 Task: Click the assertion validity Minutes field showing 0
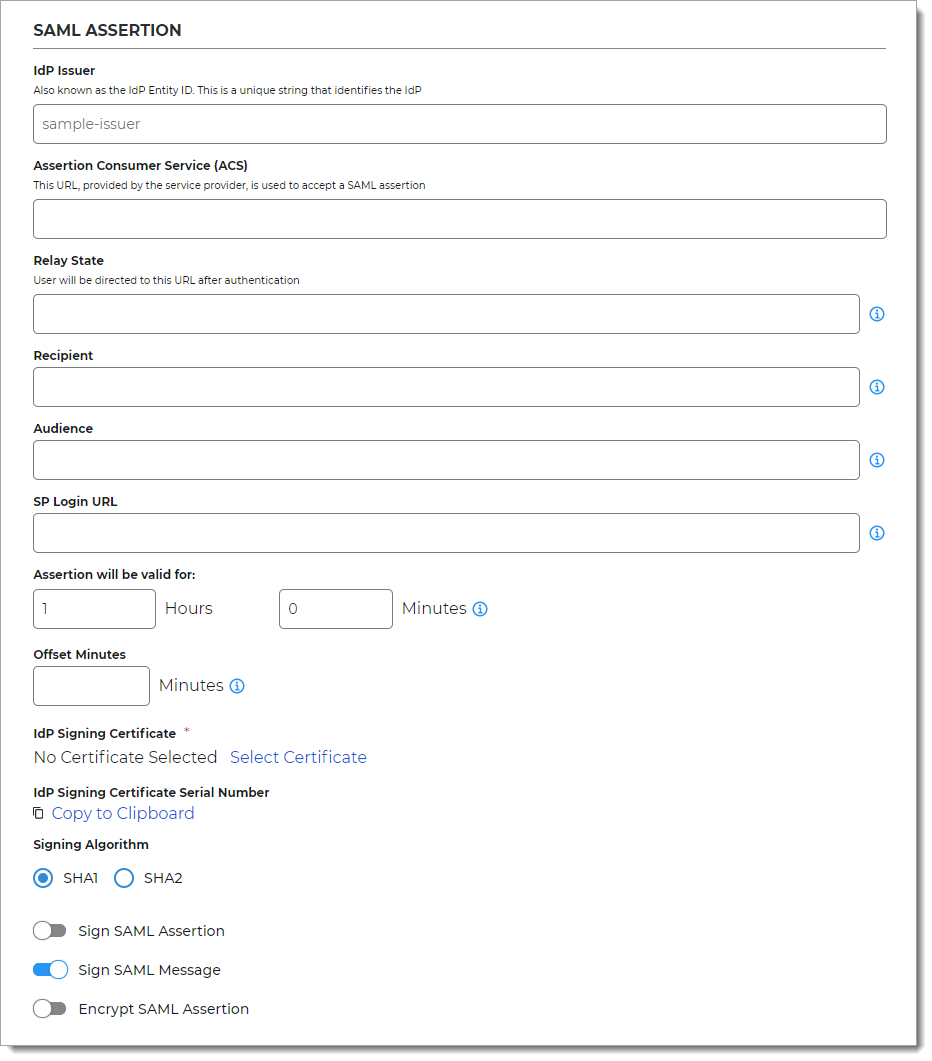[335, 608]
